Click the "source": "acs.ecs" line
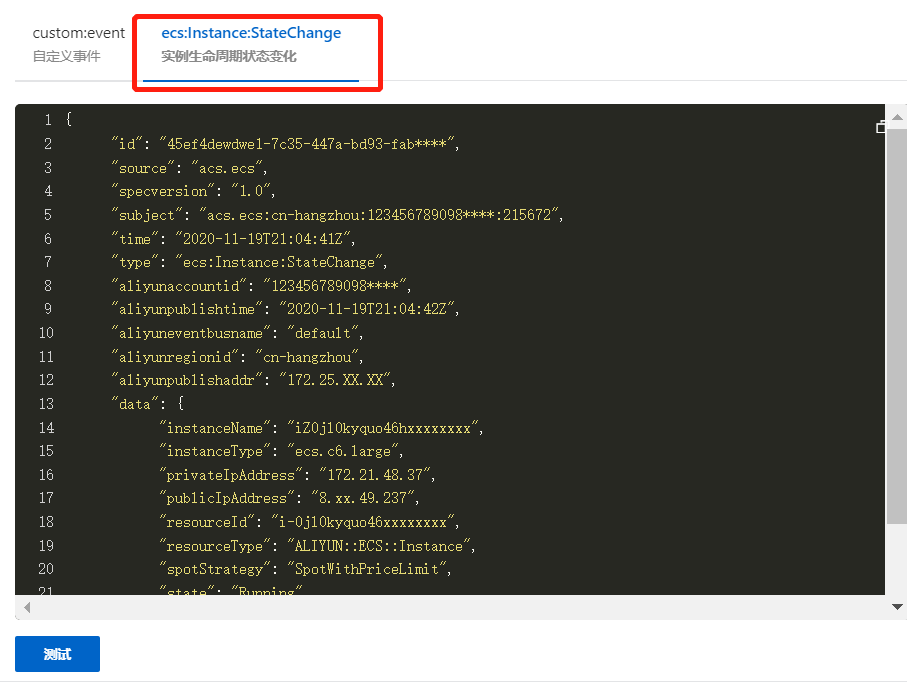This screenshot has height=686, width=907. 189,168
